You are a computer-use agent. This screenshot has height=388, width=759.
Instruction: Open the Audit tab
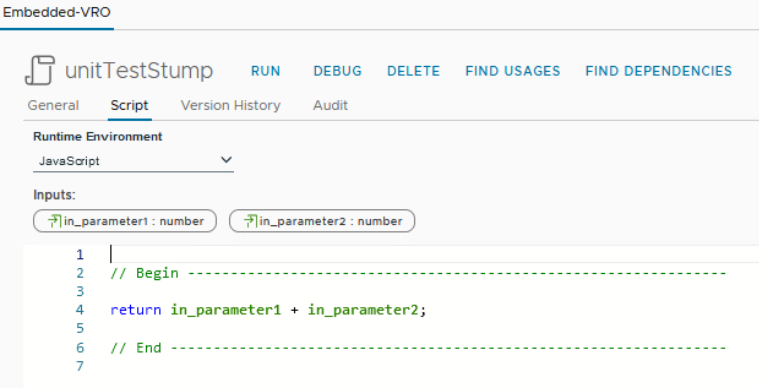pos(330,105)
